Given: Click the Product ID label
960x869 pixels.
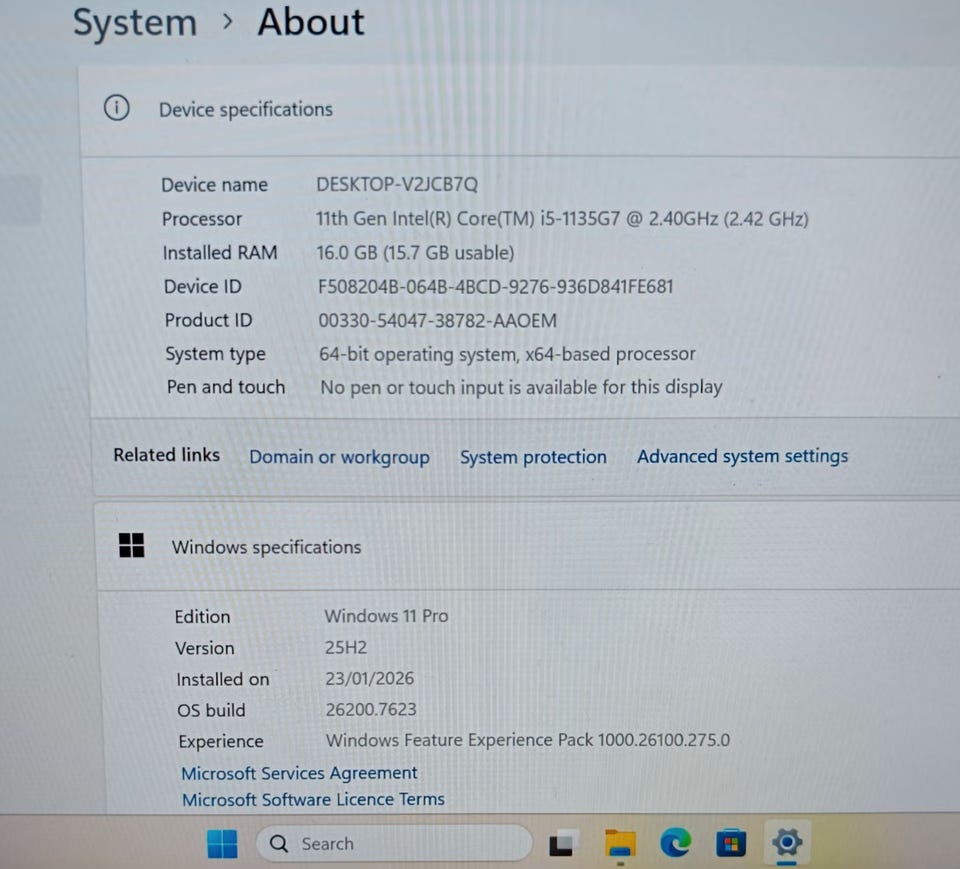Looking at the screenshot, I should pyautogui.click(x=208, y=320).
